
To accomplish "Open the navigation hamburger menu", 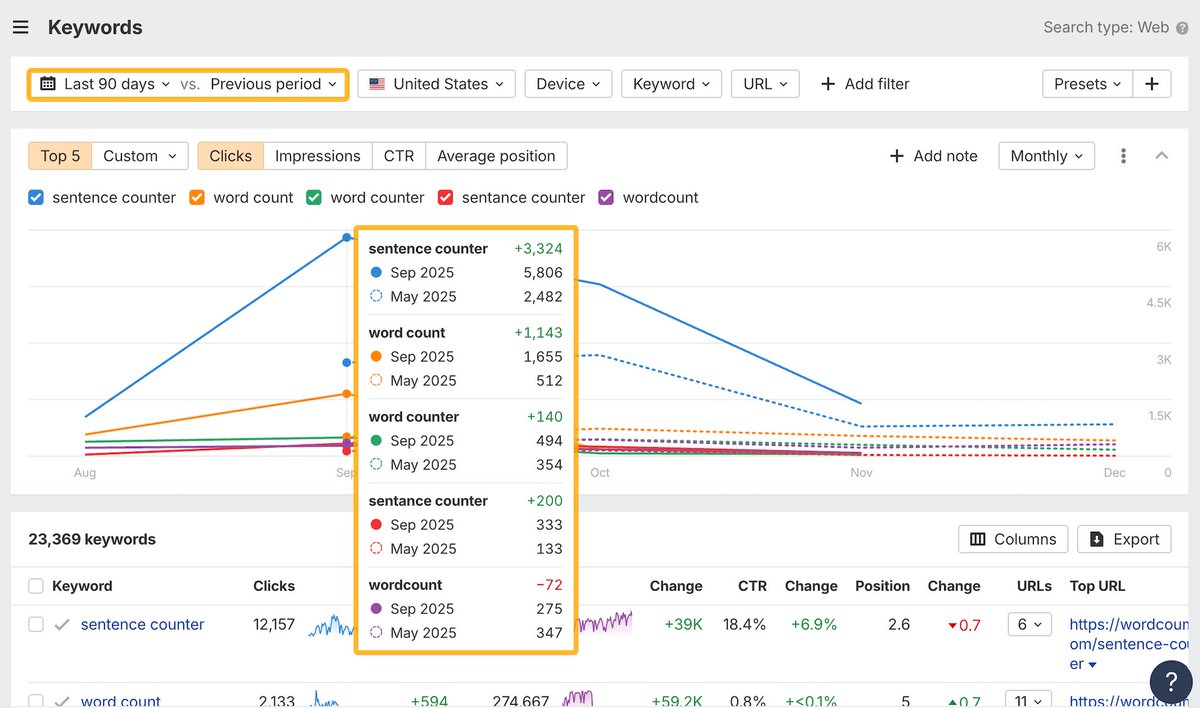I will click(x=21, y=27).
